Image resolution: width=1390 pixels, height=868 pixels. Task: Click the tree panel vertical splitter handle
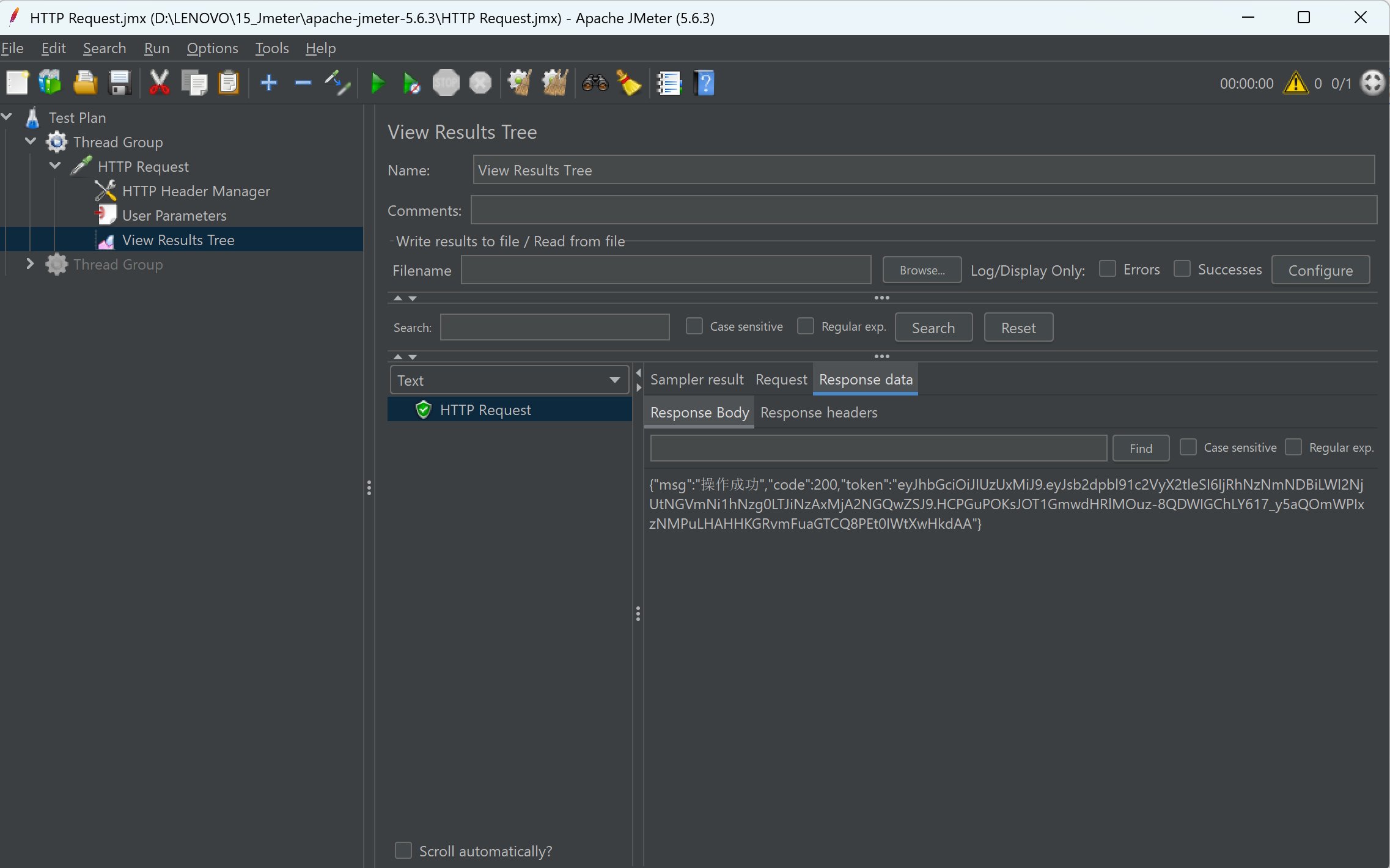(x=369, y=487)
